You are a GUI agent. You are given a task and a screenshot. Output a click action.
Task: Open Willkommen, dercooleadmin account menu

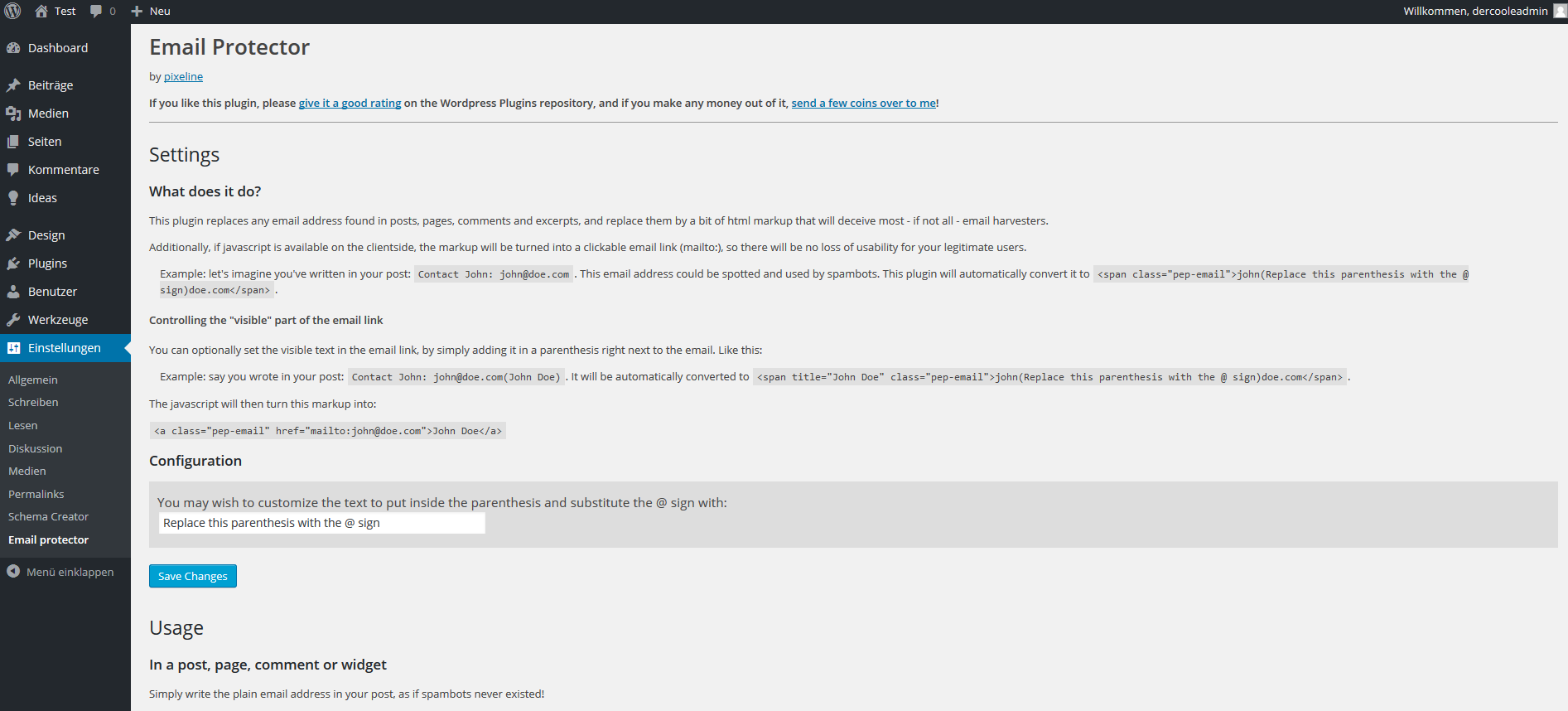tap(1475, 11)
